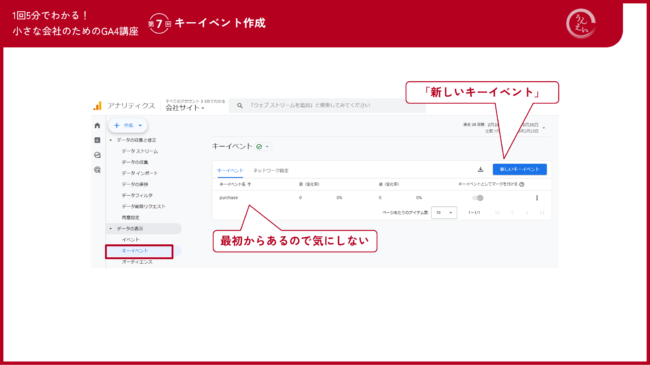Open the Reports icon in left rail
Viewport: 650px width, 365px height.
pos(97,140)
